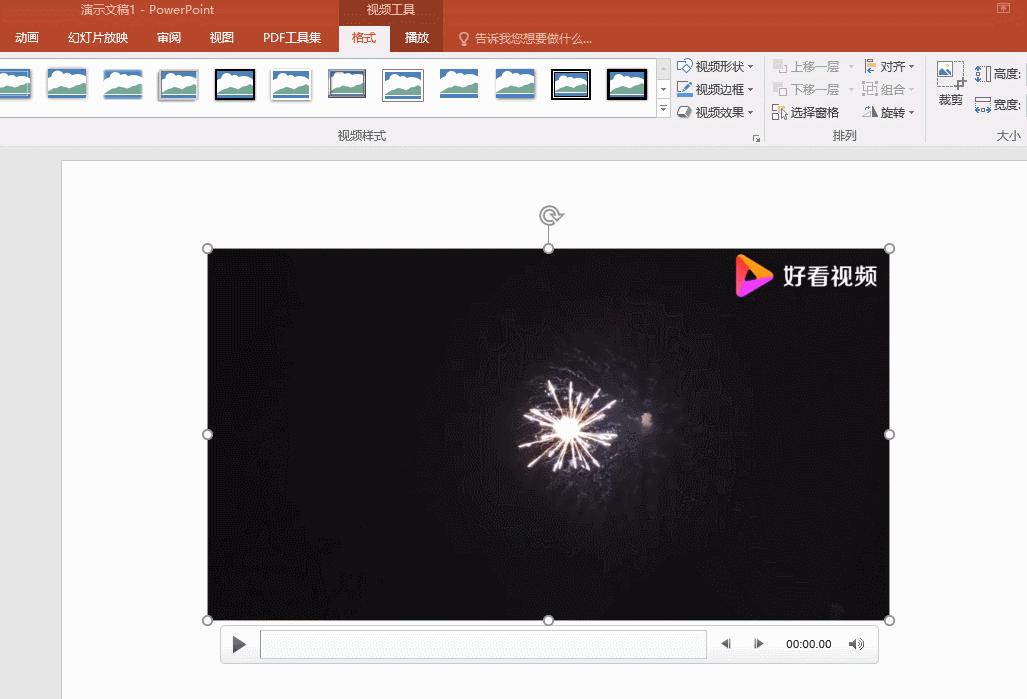Open the 视频形状 dropdown arrow
The width and height of the screenshot is (1027, 699).
click(x=751, y=65)
